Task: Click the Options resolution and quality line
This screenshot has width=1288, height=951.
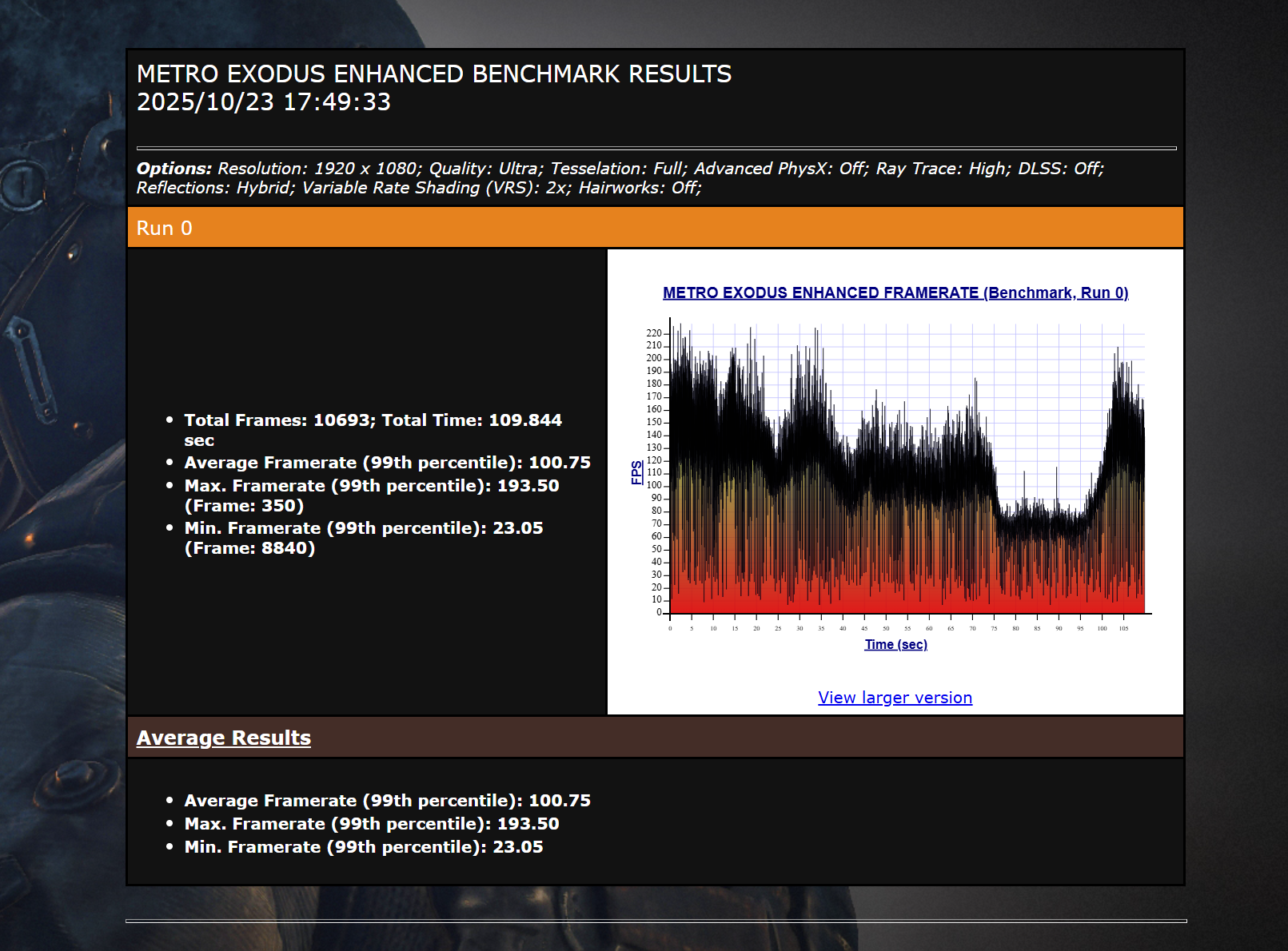Action: [620, 169]
